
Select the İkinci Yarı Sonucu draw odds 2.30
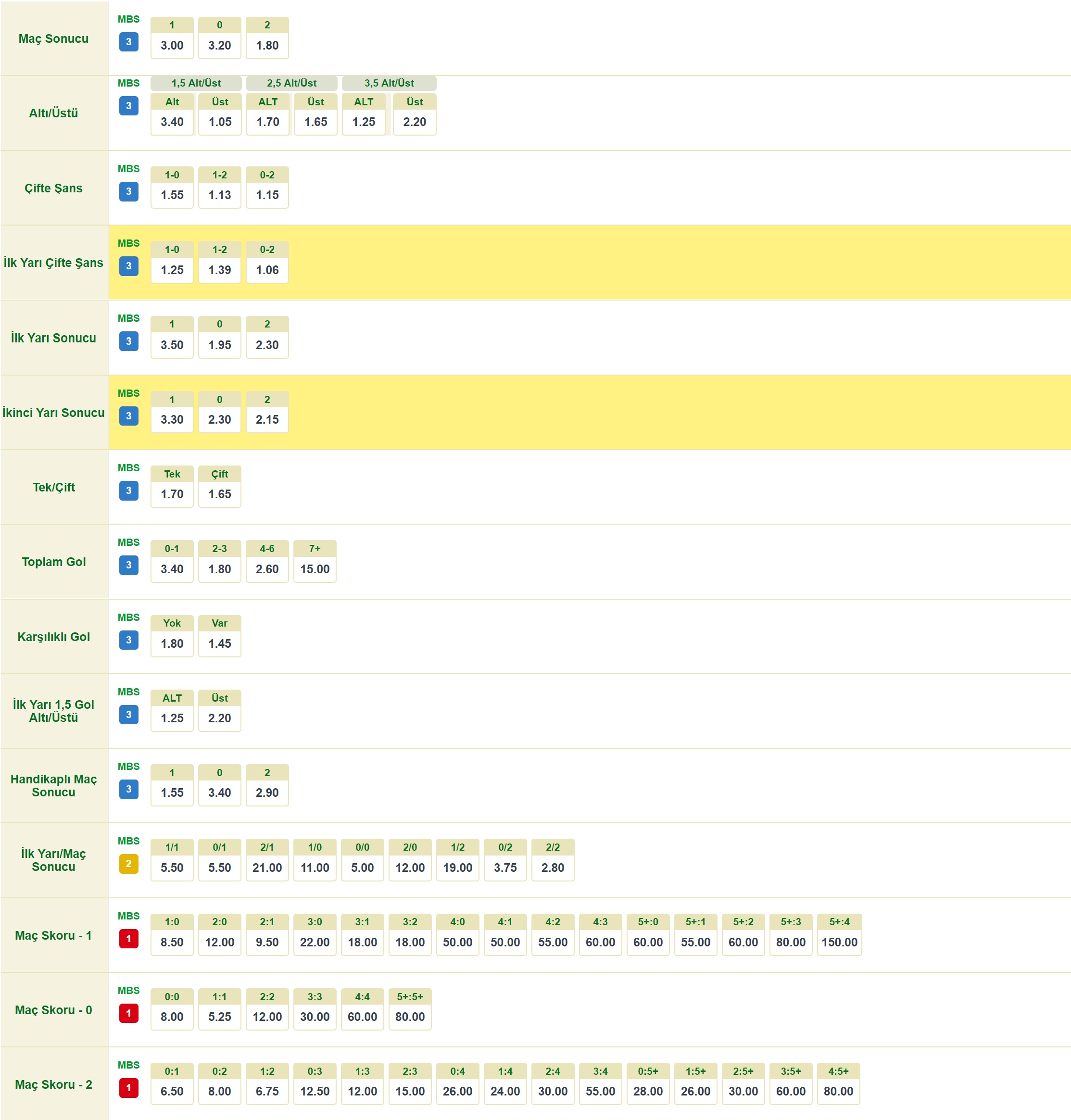pos(219,419)
